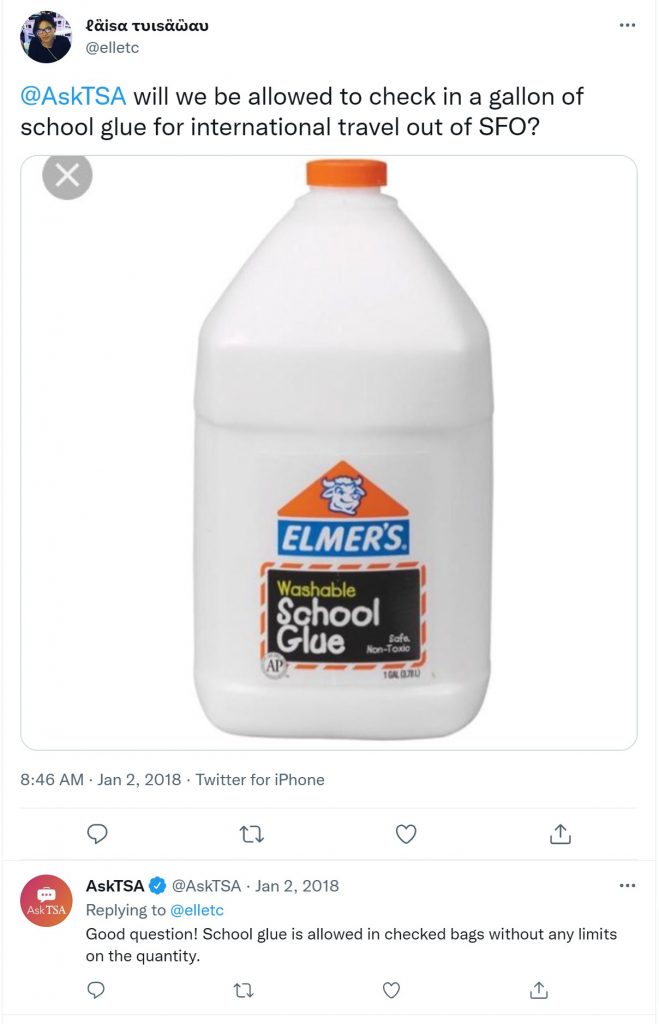The width and height of the screenshot is (659, 1024).
Task: View the elletc profile picture
Action: (x=46, y=37)
